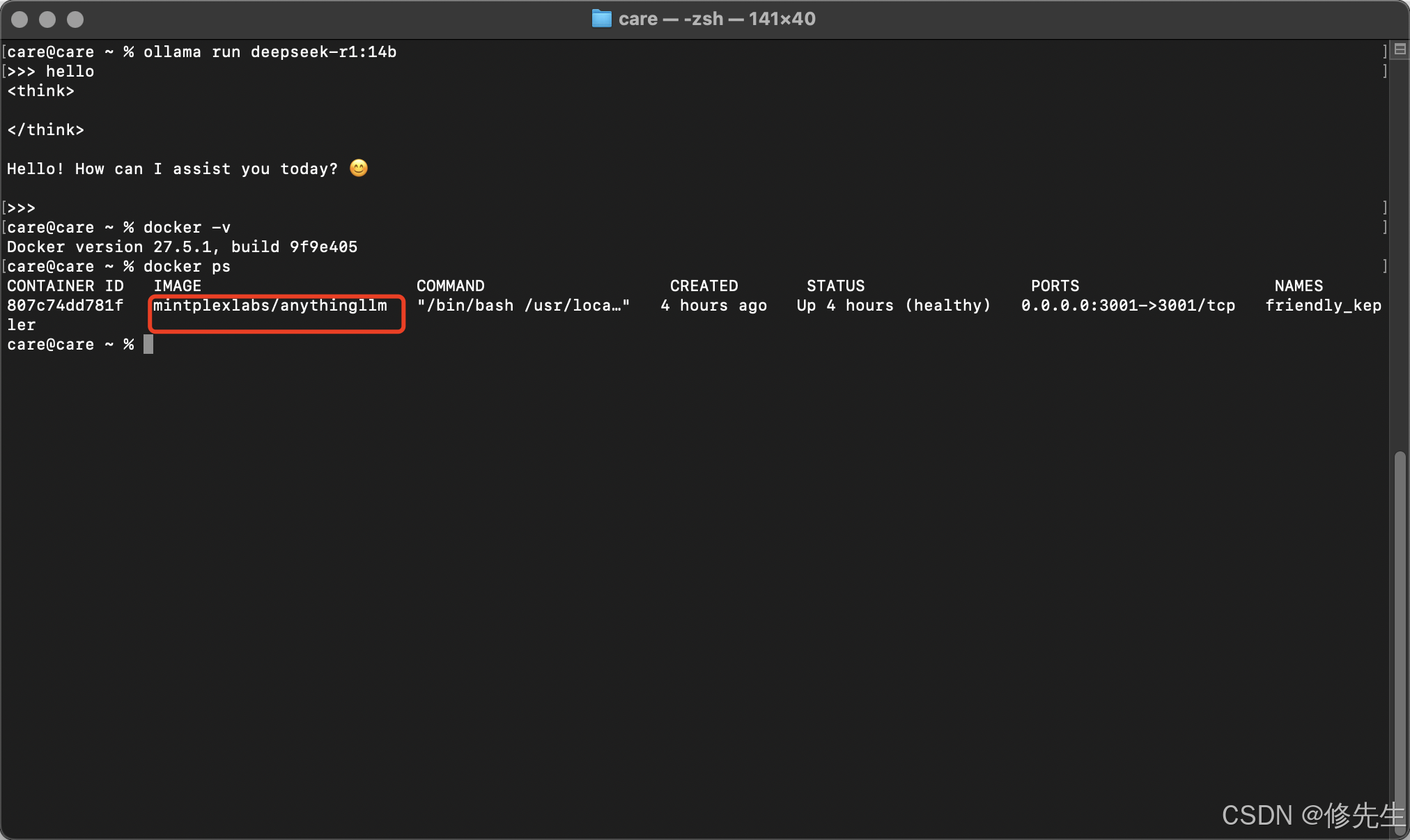Click the container name friendly_kep
Viewport: 1410px width, 840px height.
(1323, 305)
